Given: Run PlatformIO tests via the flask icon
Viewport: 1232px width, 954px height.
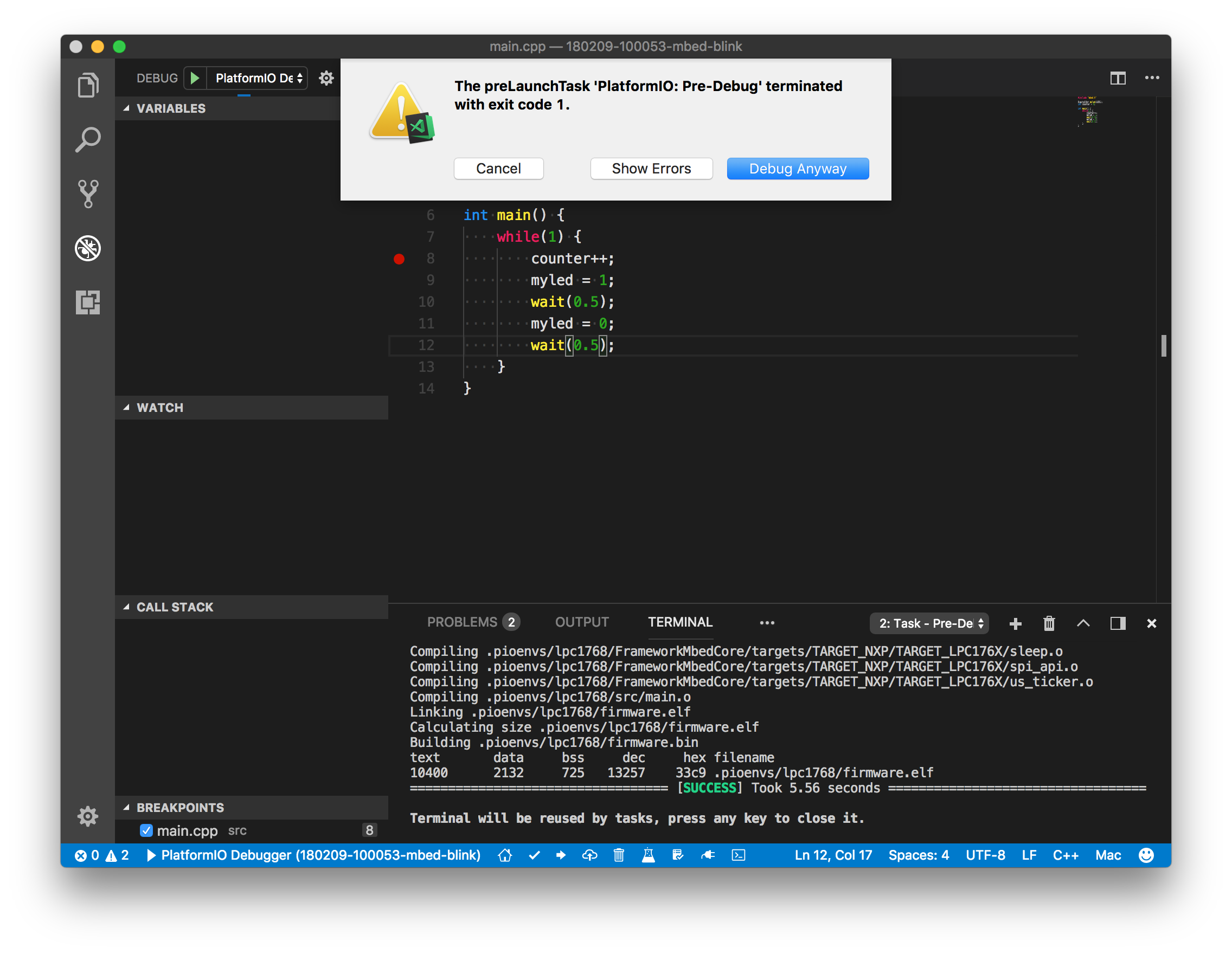Looking at the screenshot, I should click(648, 855).
